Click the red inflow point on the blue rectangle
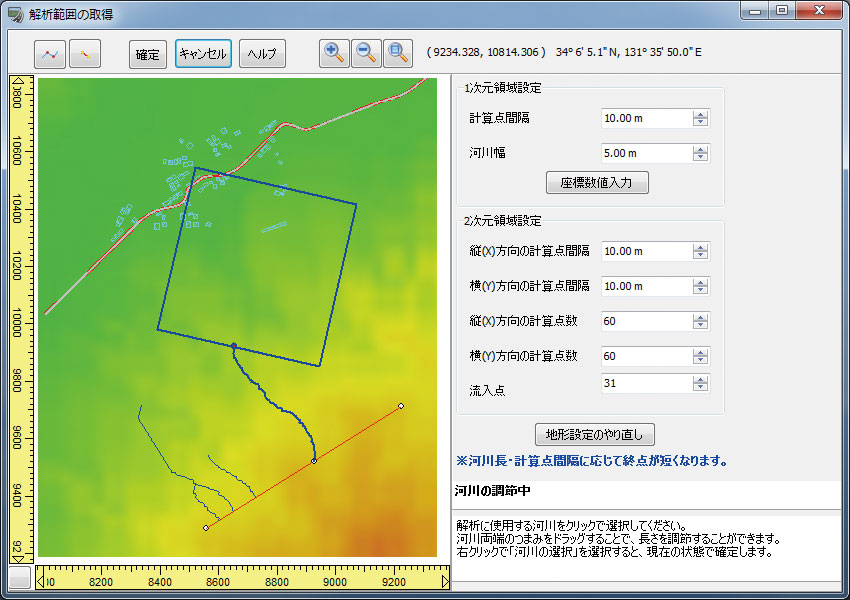850x600 pixels. pos(234,345)
